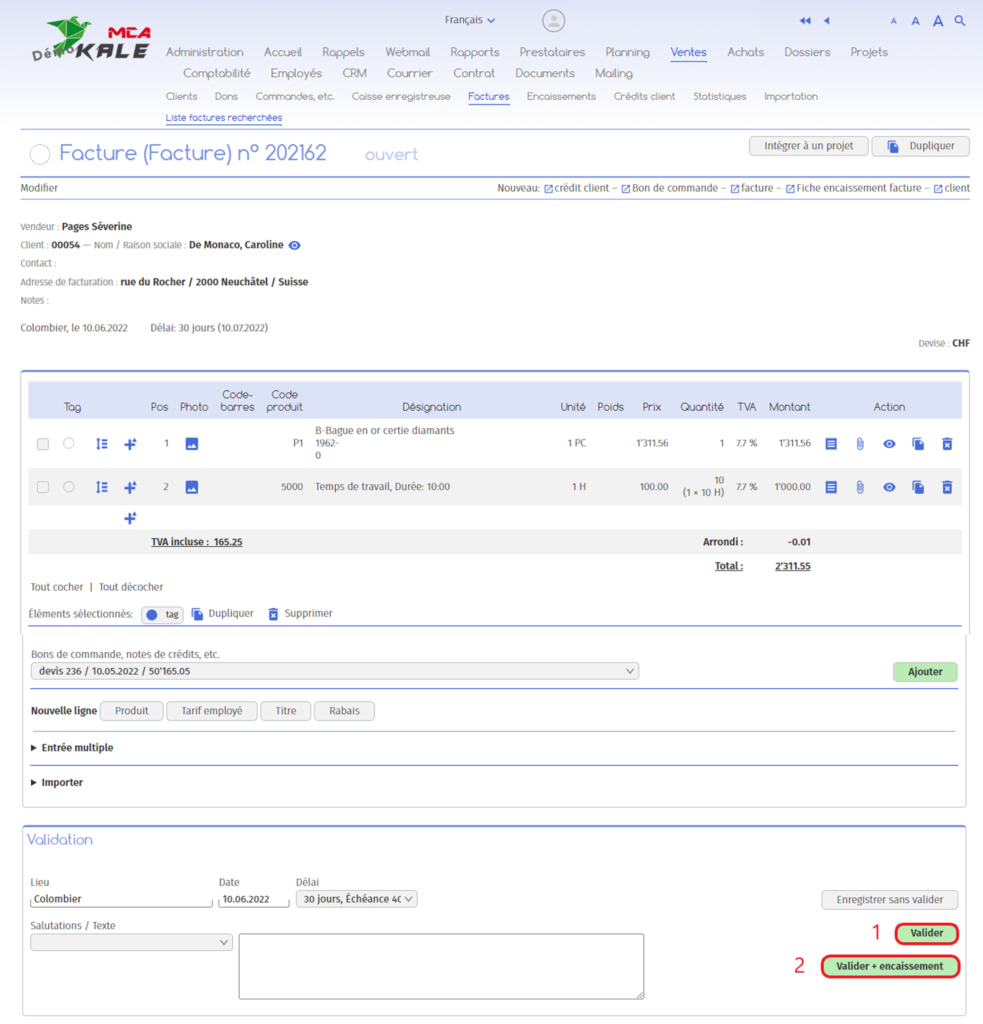Viewport: 983px width, 1024px height.
Task: Click the Date field 10.06.2022
Action: click(254, 899)
